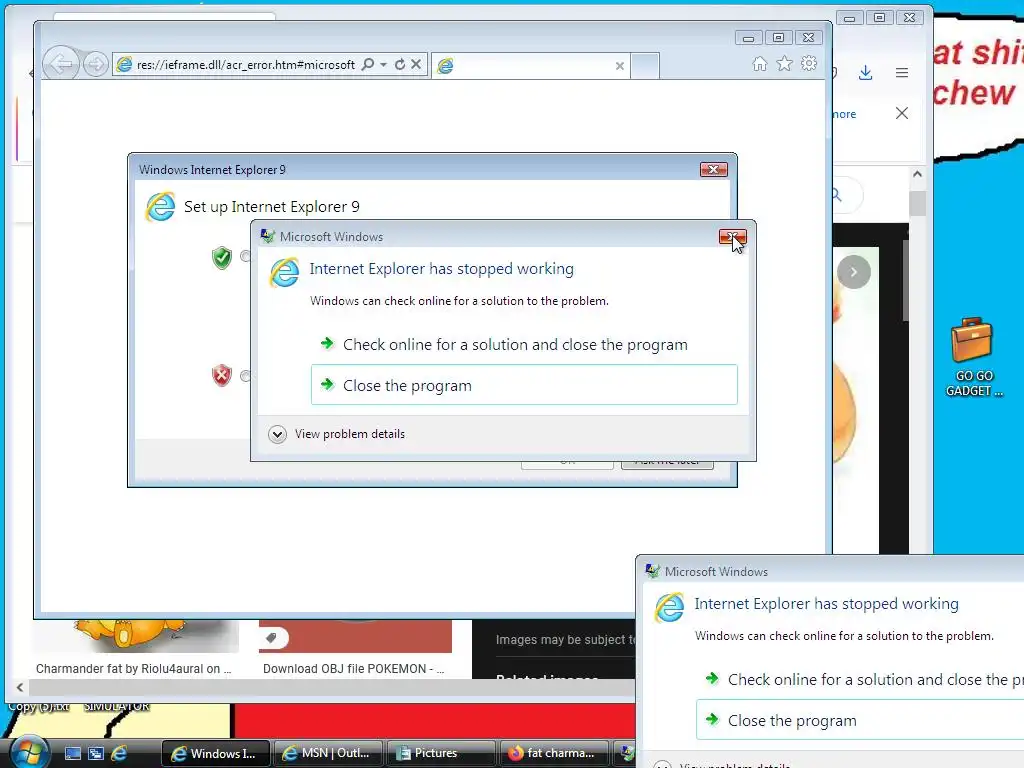Click Check online option in second crash dialog
Viewport: 1024px width, 768px height.
pos(860,679)
